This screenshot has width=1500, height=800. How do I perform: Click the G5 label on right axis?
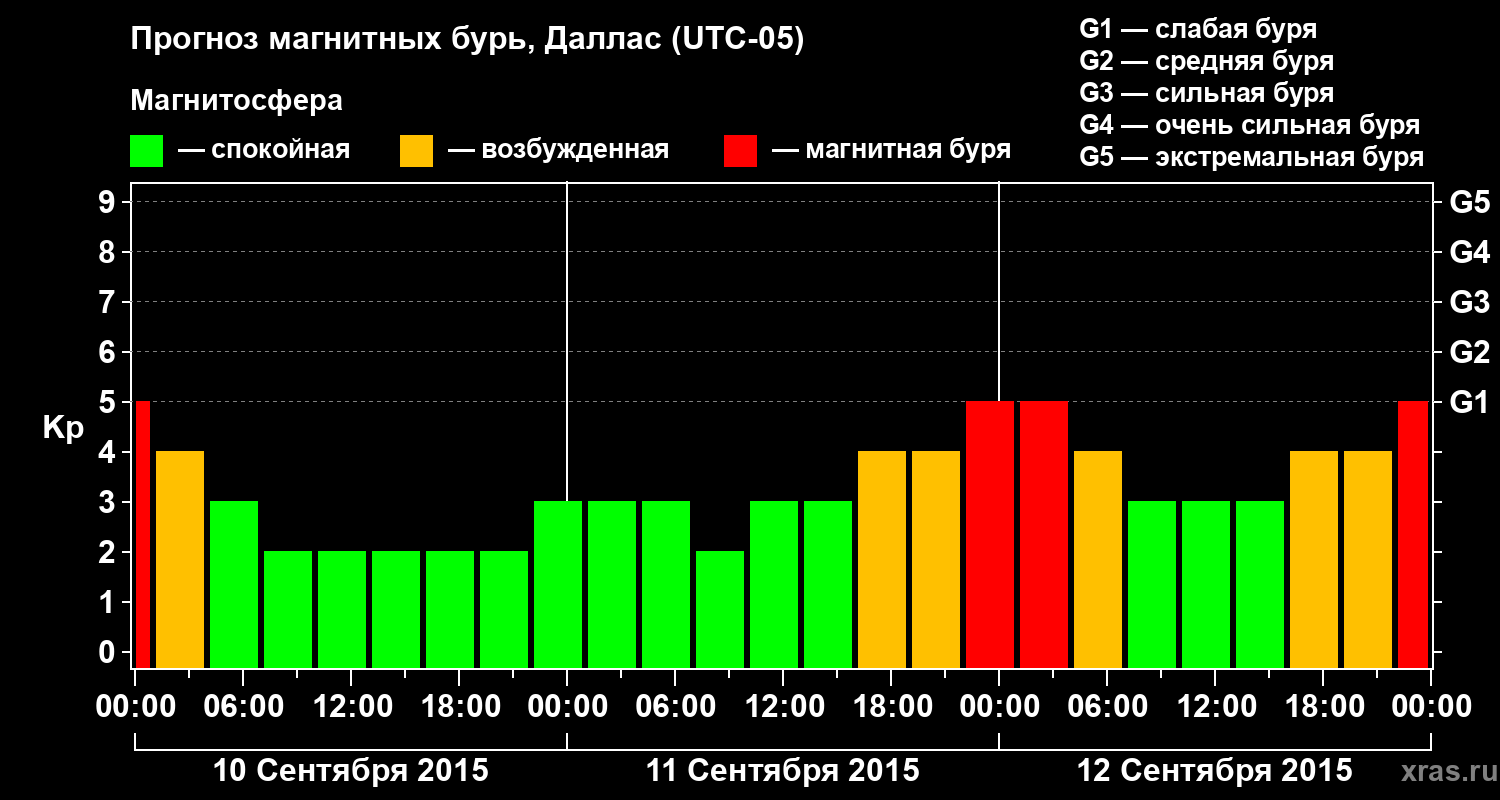coord(1469,202)
